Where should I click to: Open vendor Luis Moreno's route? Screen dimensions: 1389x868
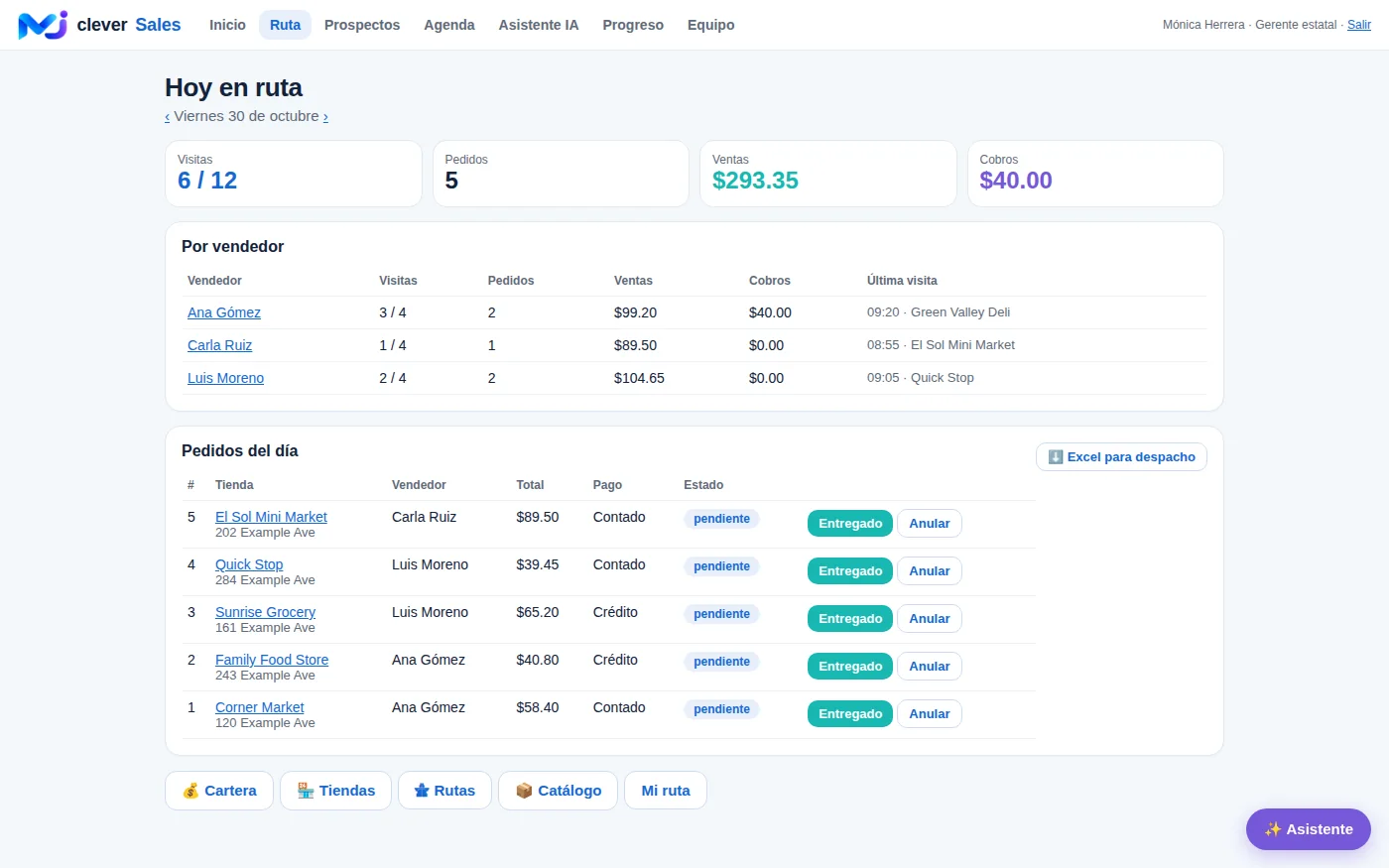(225, 378)
